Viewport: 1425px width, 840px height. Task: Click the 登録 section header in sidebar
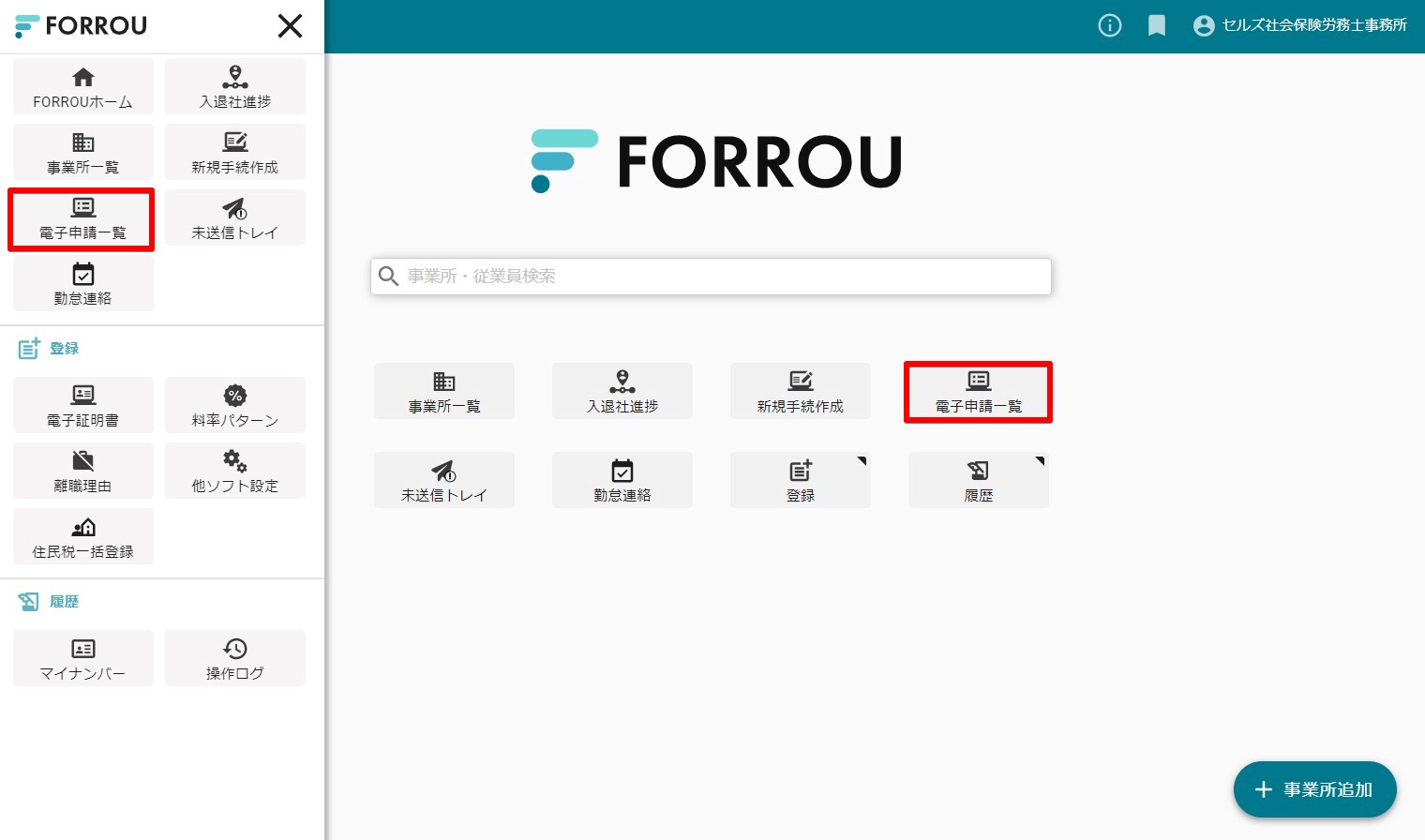(x=49, y=348)
